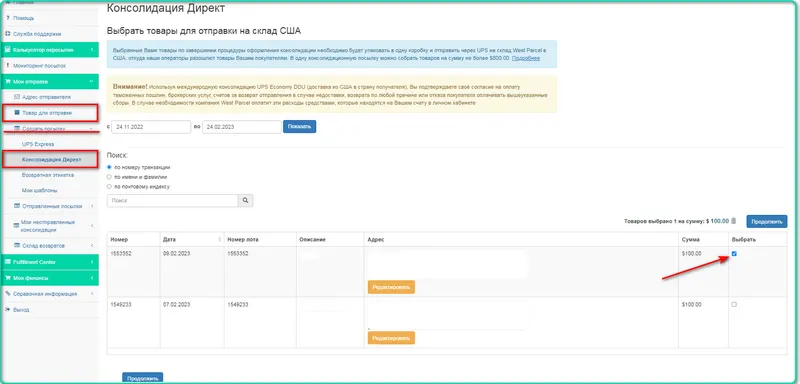800x384 pixels.
Task: Click the icon beside Отправленные посылки
Action: 17,206
